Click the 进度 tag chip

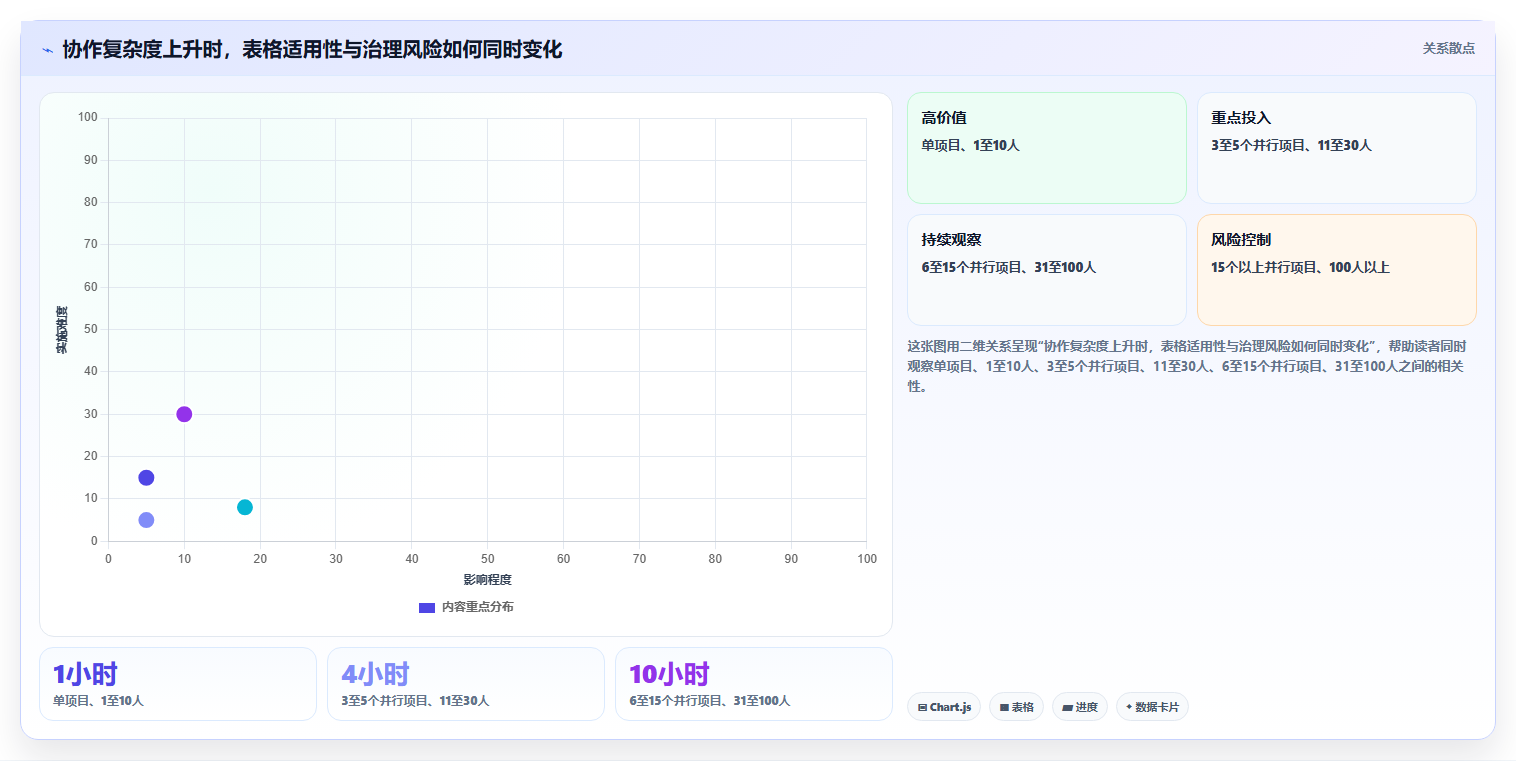point(1079,707)
